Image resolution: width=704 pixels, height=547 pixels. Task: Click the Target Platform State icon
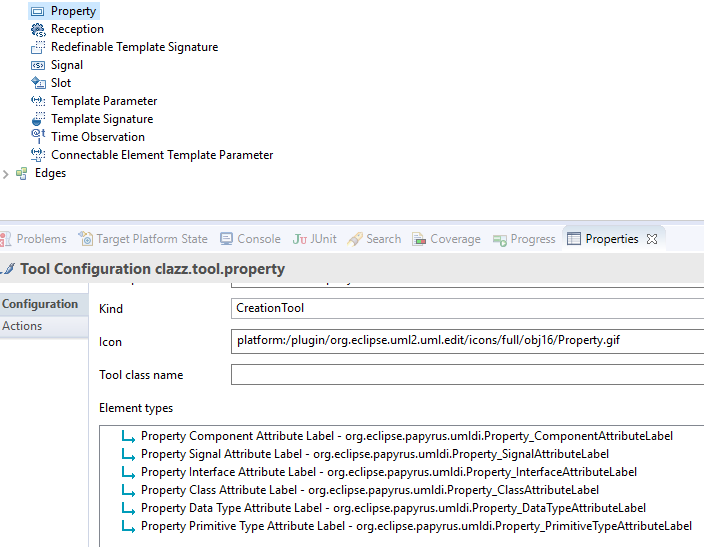coord(85,238)
